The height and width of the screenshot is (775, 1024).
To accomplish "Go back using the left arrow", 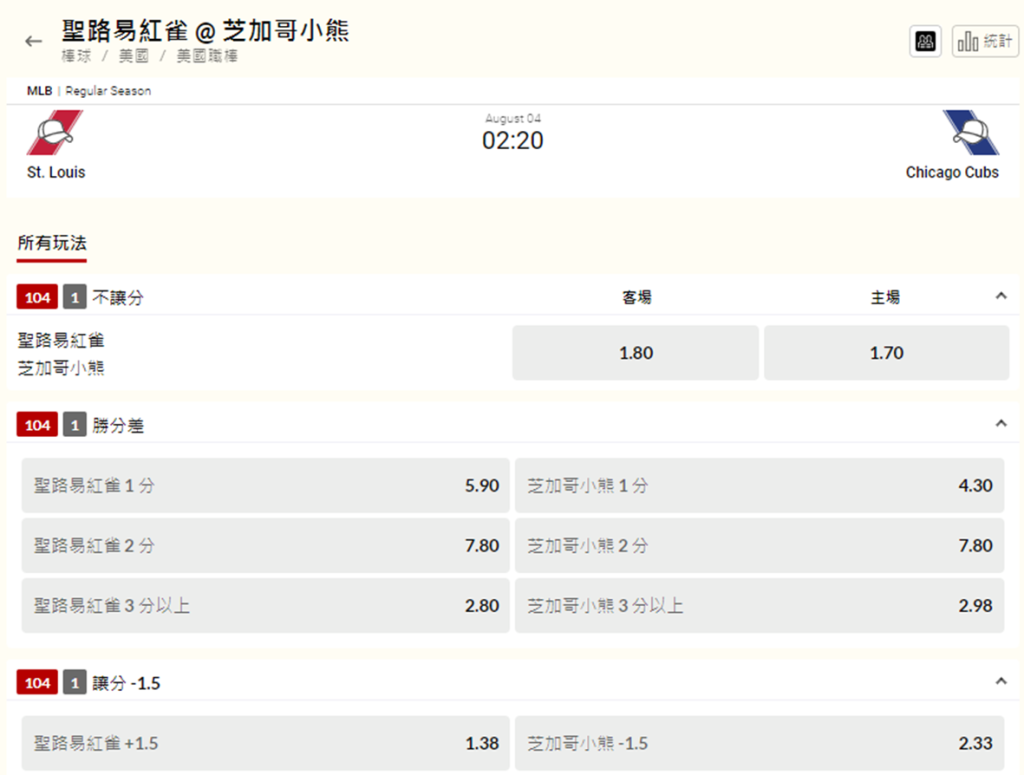I will click(x=33, y=42).
